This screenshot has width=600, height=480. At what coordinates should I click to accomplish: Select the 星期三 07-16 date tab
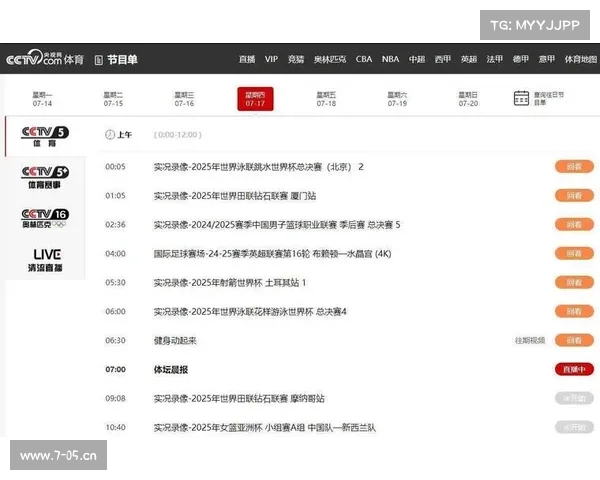tap(184, 99)
